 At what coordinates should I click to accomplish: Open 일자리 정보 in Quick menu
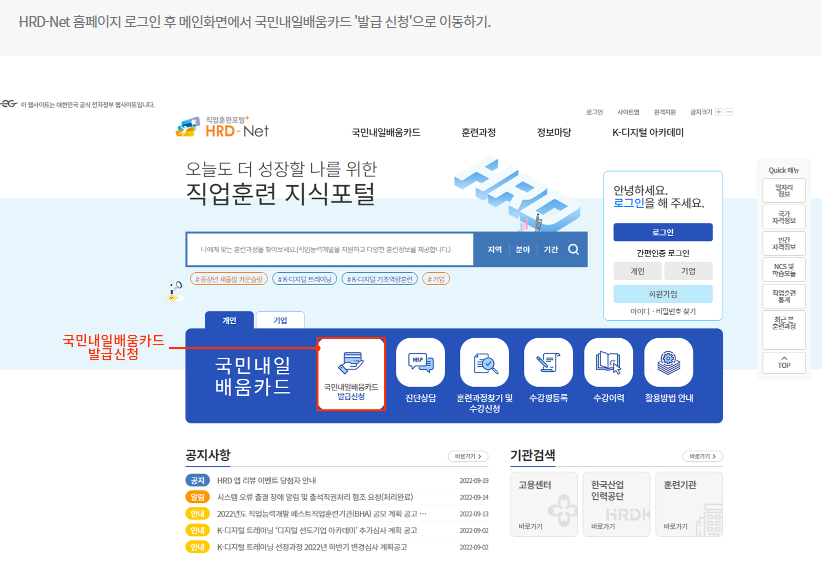tap(784, 191)
